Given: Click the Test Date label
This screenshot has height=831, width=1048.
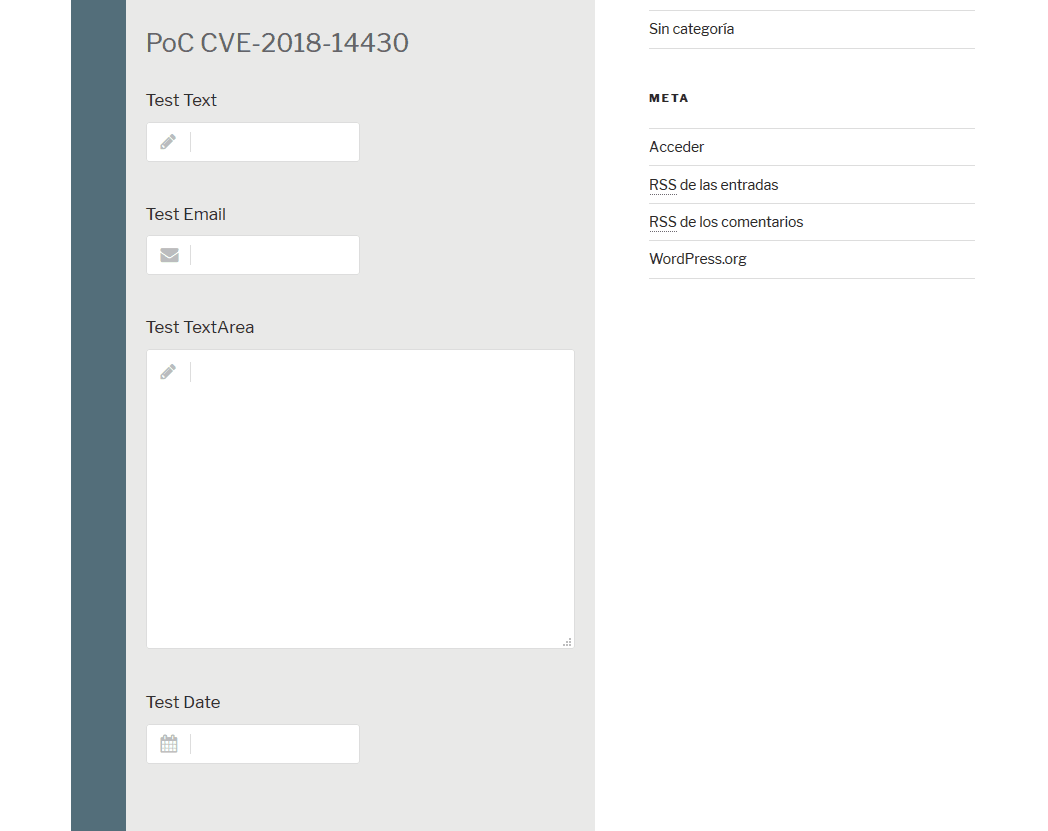Looking at the screenshot, I should pyautogui.click(x=183, y=702).
